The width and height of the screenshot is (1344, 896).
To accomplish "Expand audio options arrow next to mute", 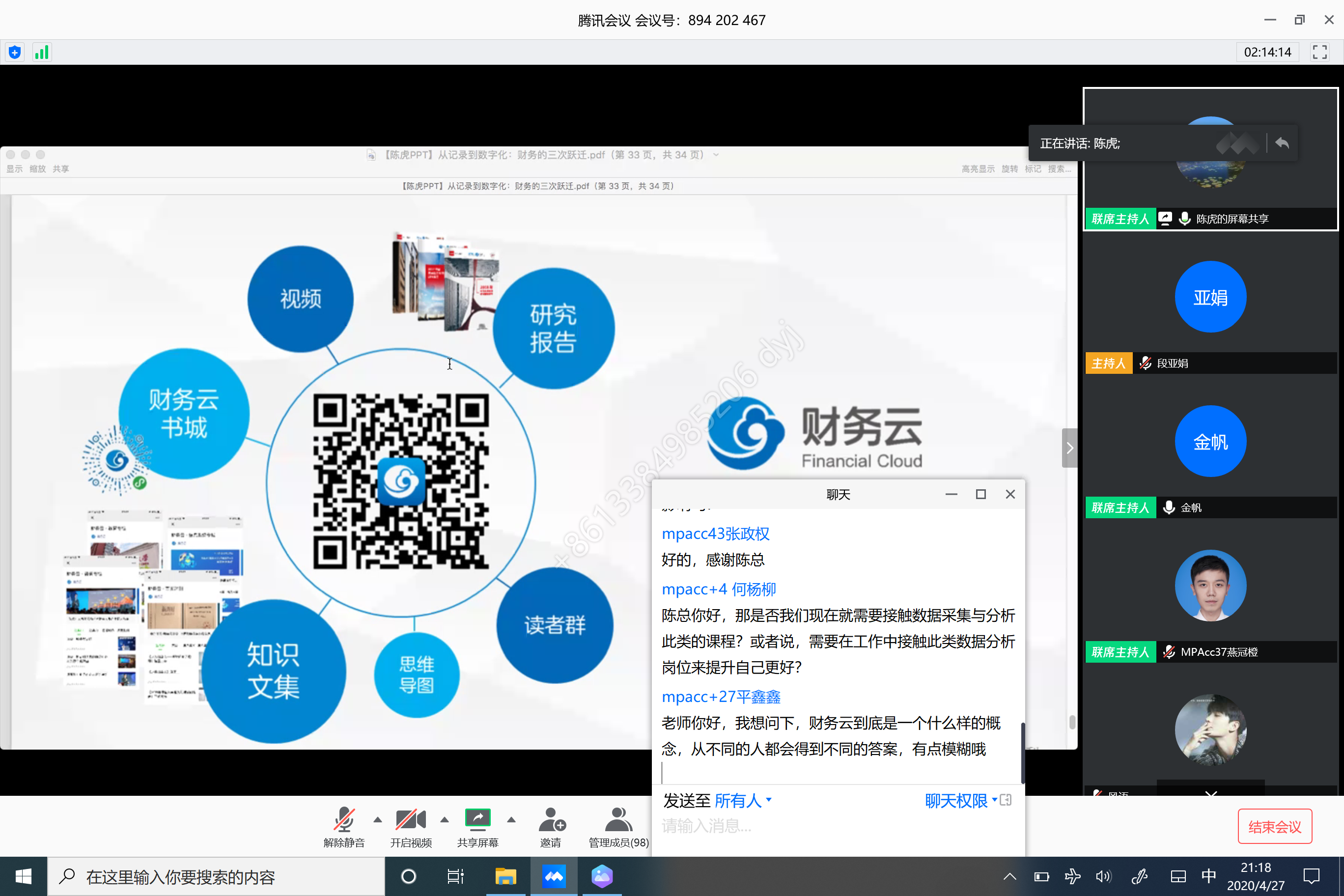I will coord(378,820).
